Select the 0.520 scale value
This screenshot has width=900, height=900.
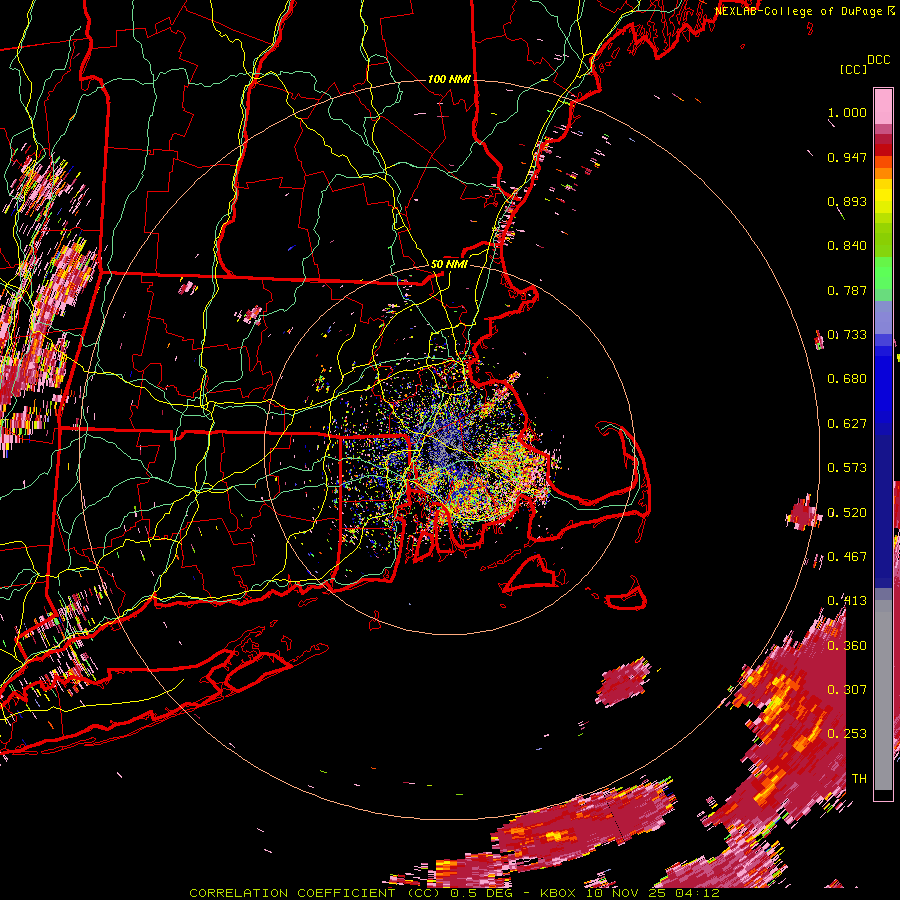(x=847, y=513)
